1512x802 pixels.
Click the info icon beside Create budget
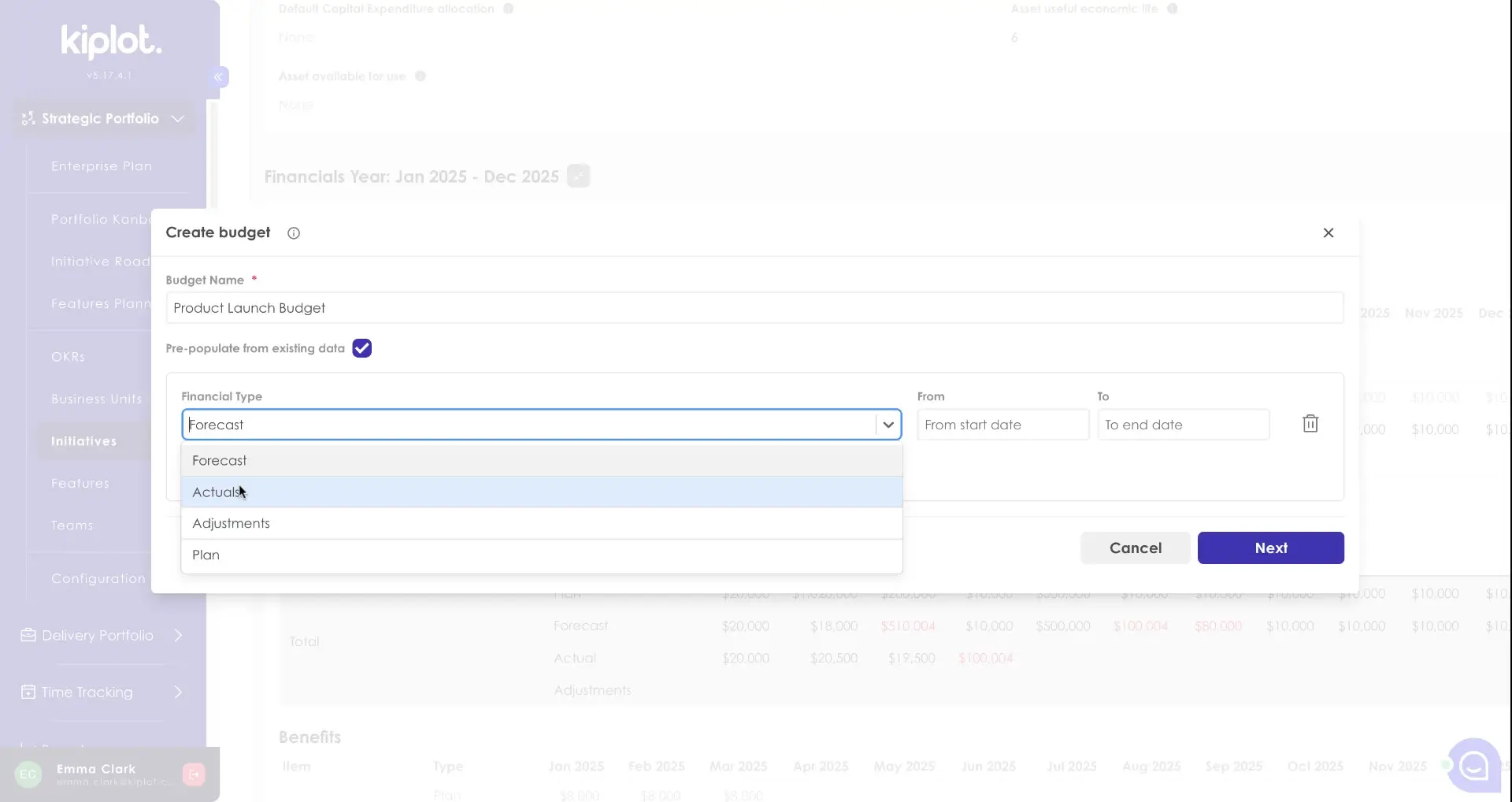294,233
